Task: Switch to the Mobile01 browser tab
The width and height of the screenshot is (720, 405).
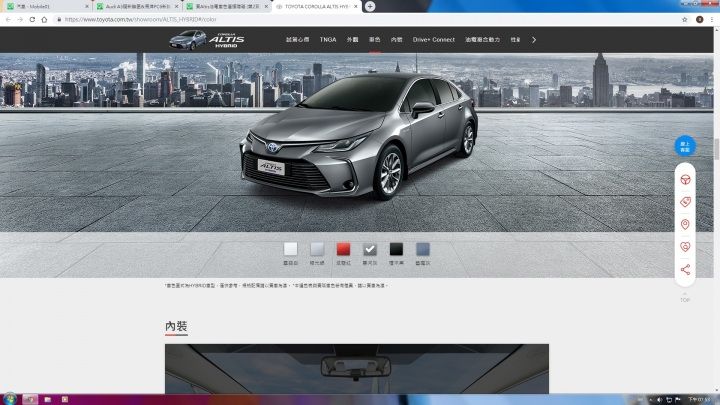Action: tap(46, 6)
